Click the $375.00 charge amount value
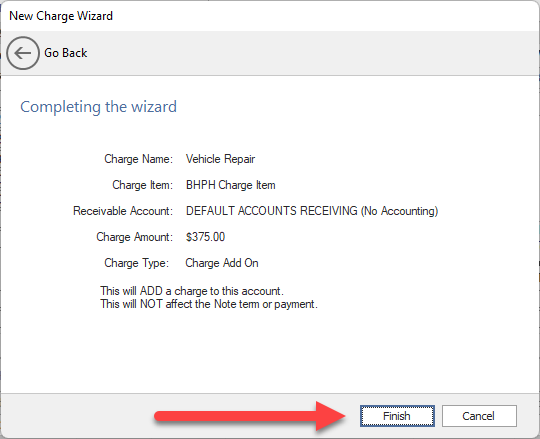 coord(206,237)
